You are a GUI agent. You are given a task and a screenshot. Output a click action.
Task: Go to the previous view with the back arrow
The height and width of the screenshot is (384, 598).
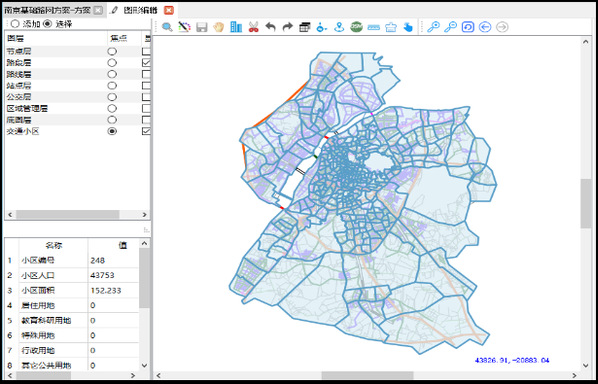[x=485, y=27]
